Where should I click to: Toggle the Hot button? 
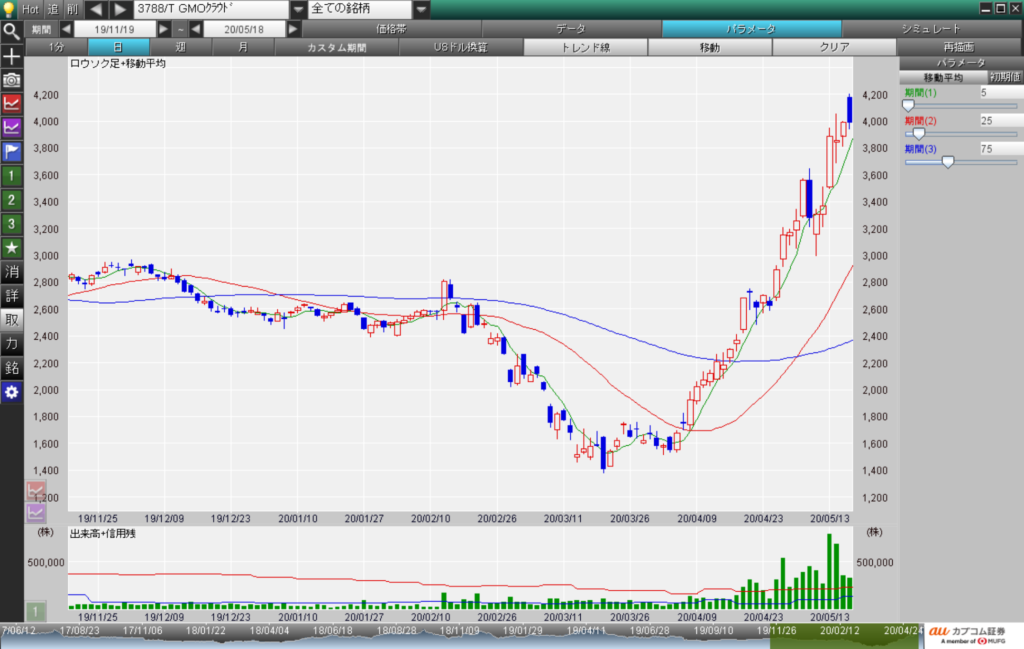point(30,9)
